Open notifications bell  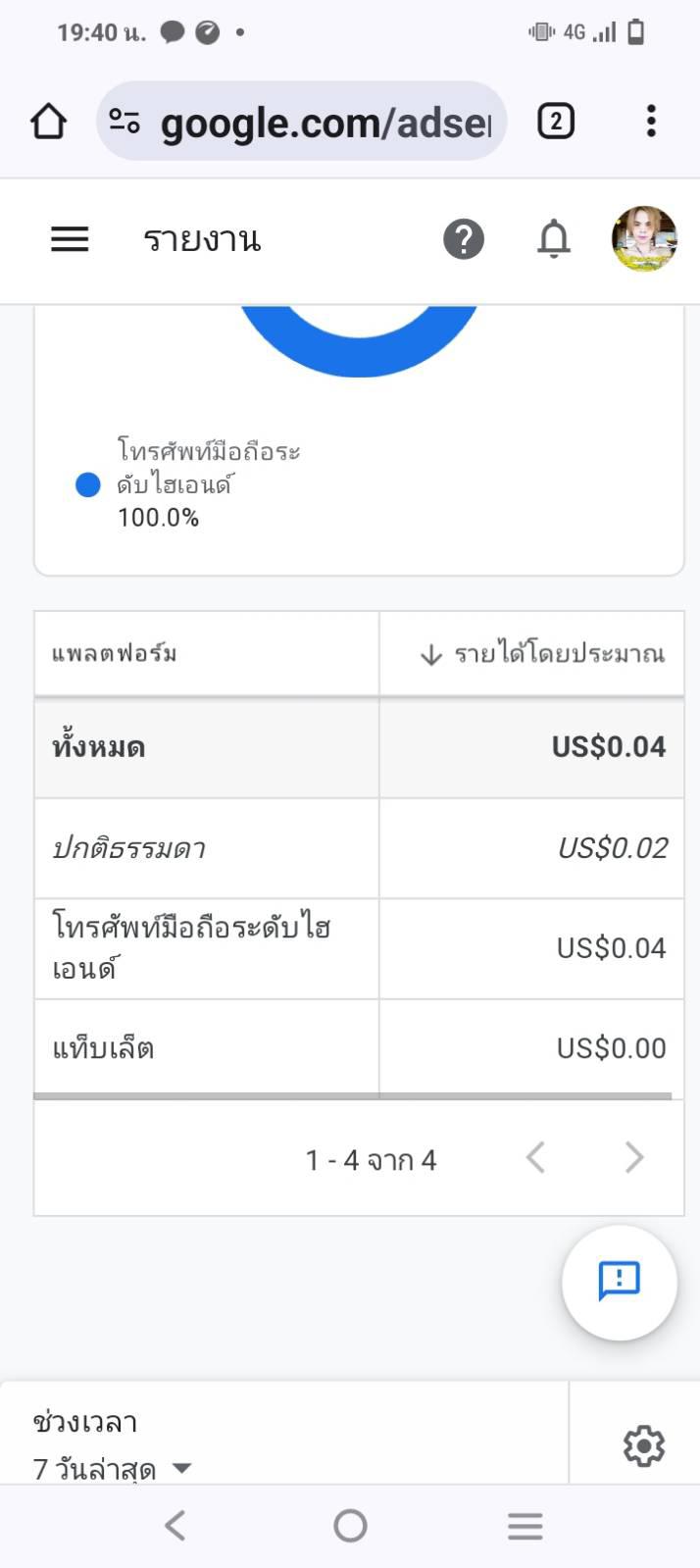(554, 239)
